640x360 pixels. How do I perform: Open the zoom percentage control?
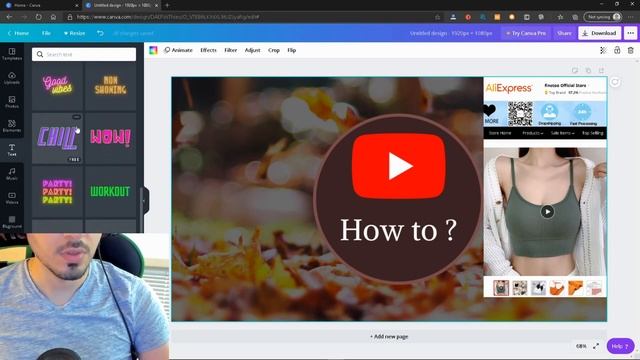(x=581, y=346)
